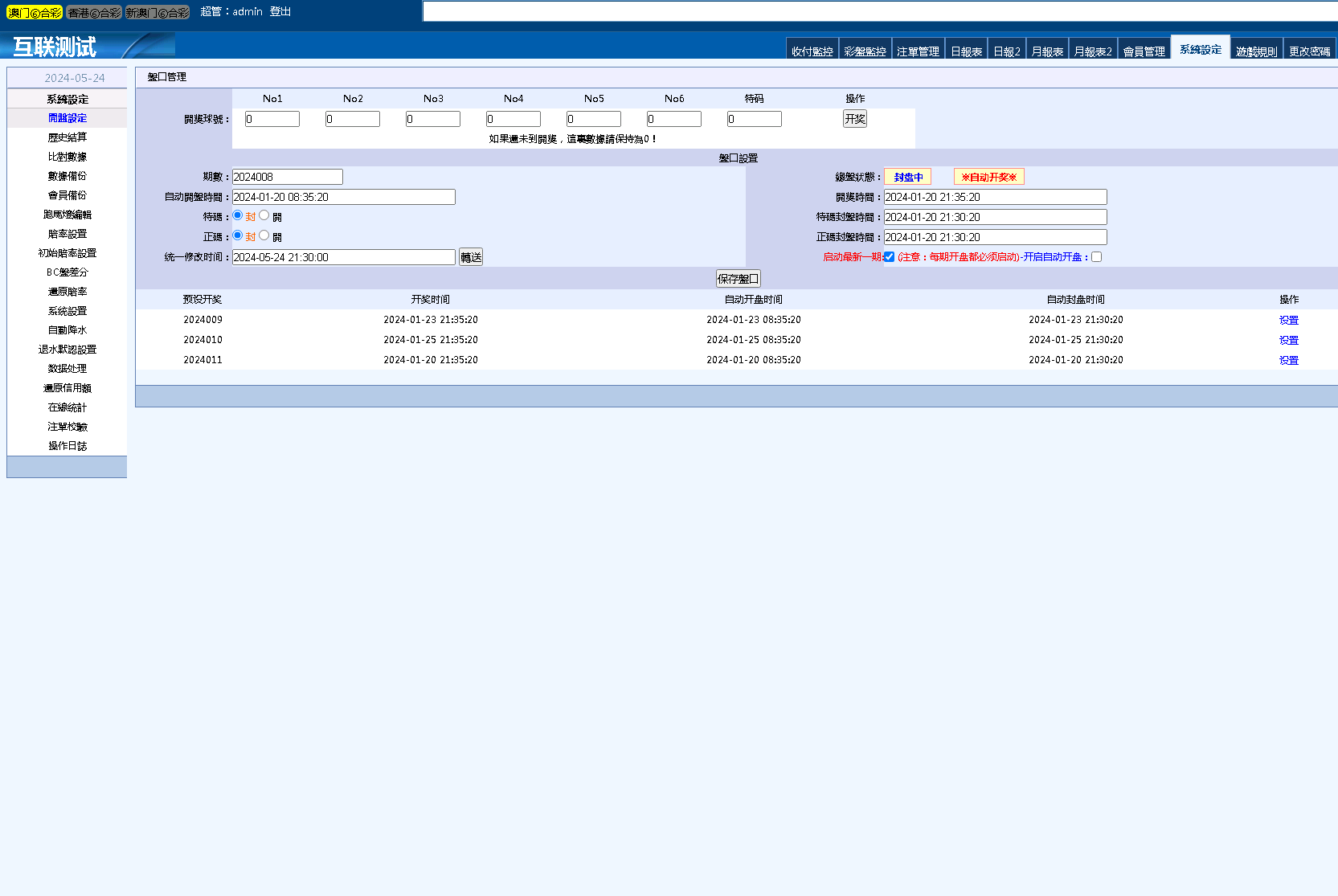Click the ※自动开奖※ button
Screen dimensions: 1338x896
click(x=989, y=177)
